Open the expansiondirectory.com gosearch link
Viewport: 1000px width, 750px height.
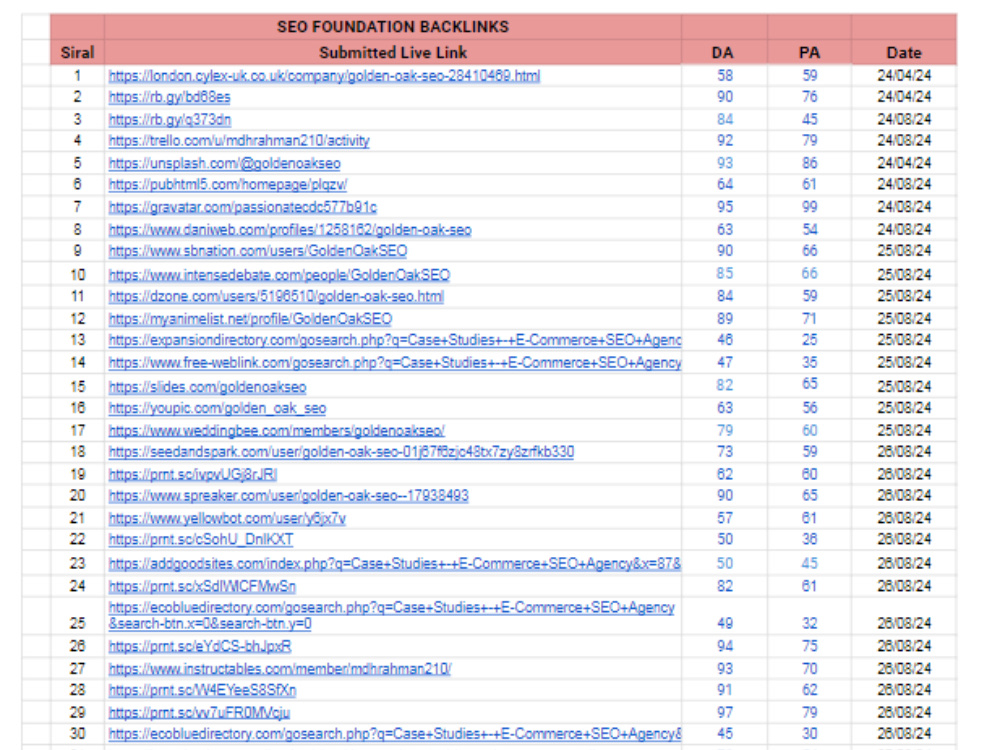(395, 340)
